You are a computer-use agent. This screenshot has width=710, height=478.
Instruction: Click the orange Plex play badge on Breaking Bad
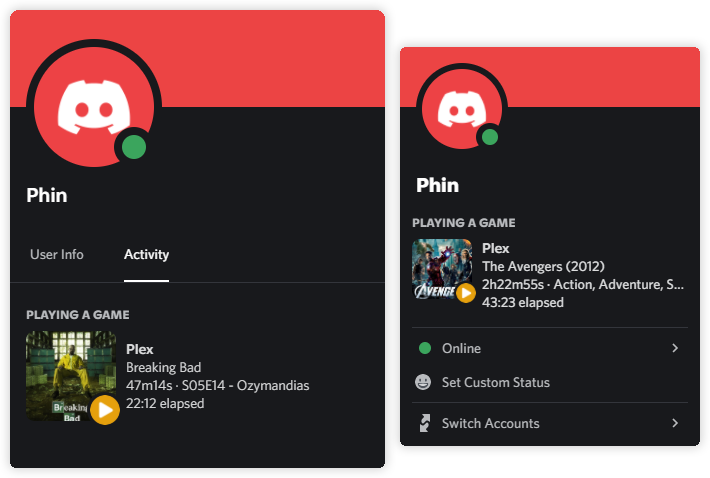[x=105, y=410]
